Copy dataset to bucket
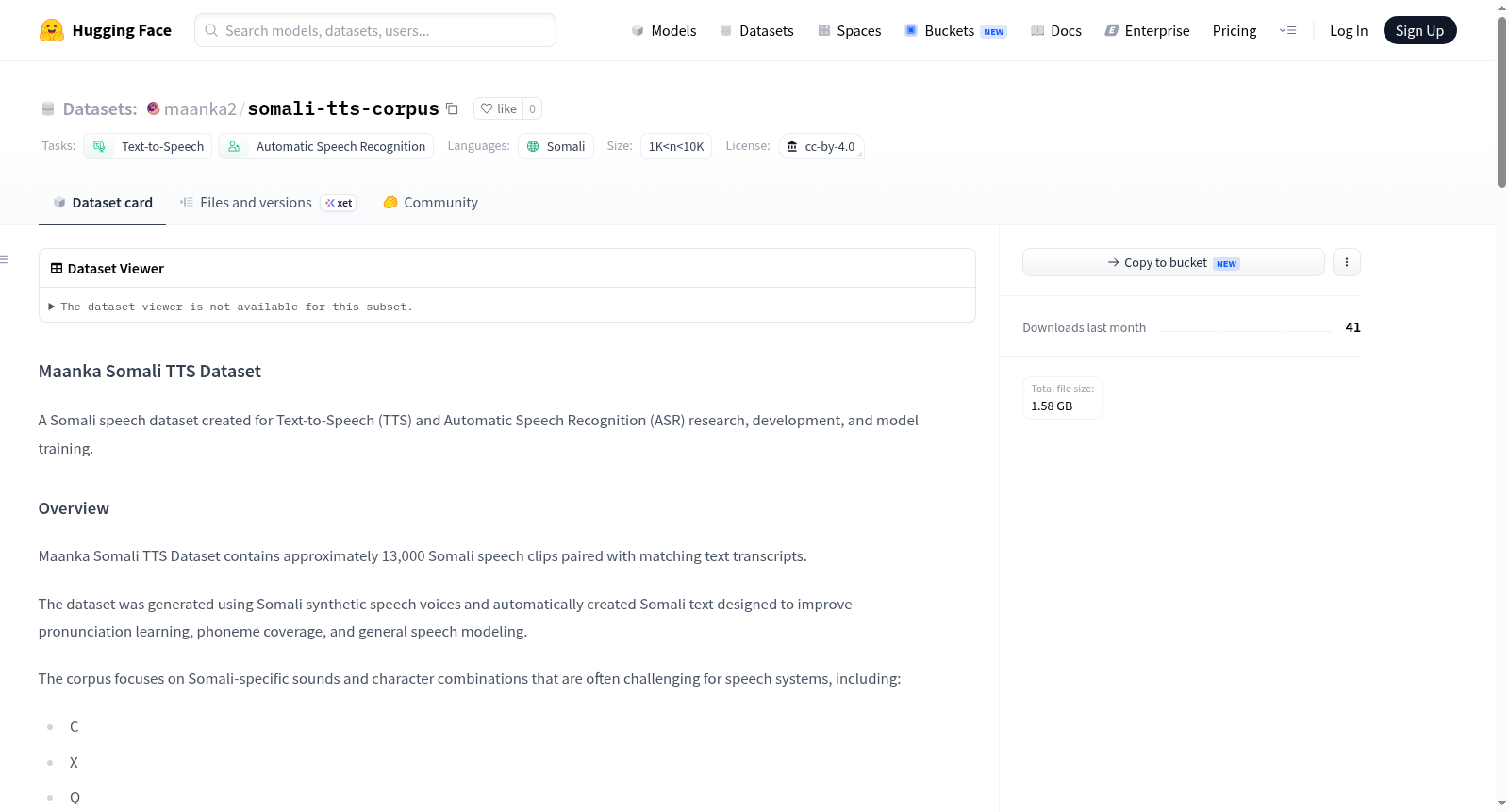The width and height of the screenshot is (1509, 812). click(1173, 262)
